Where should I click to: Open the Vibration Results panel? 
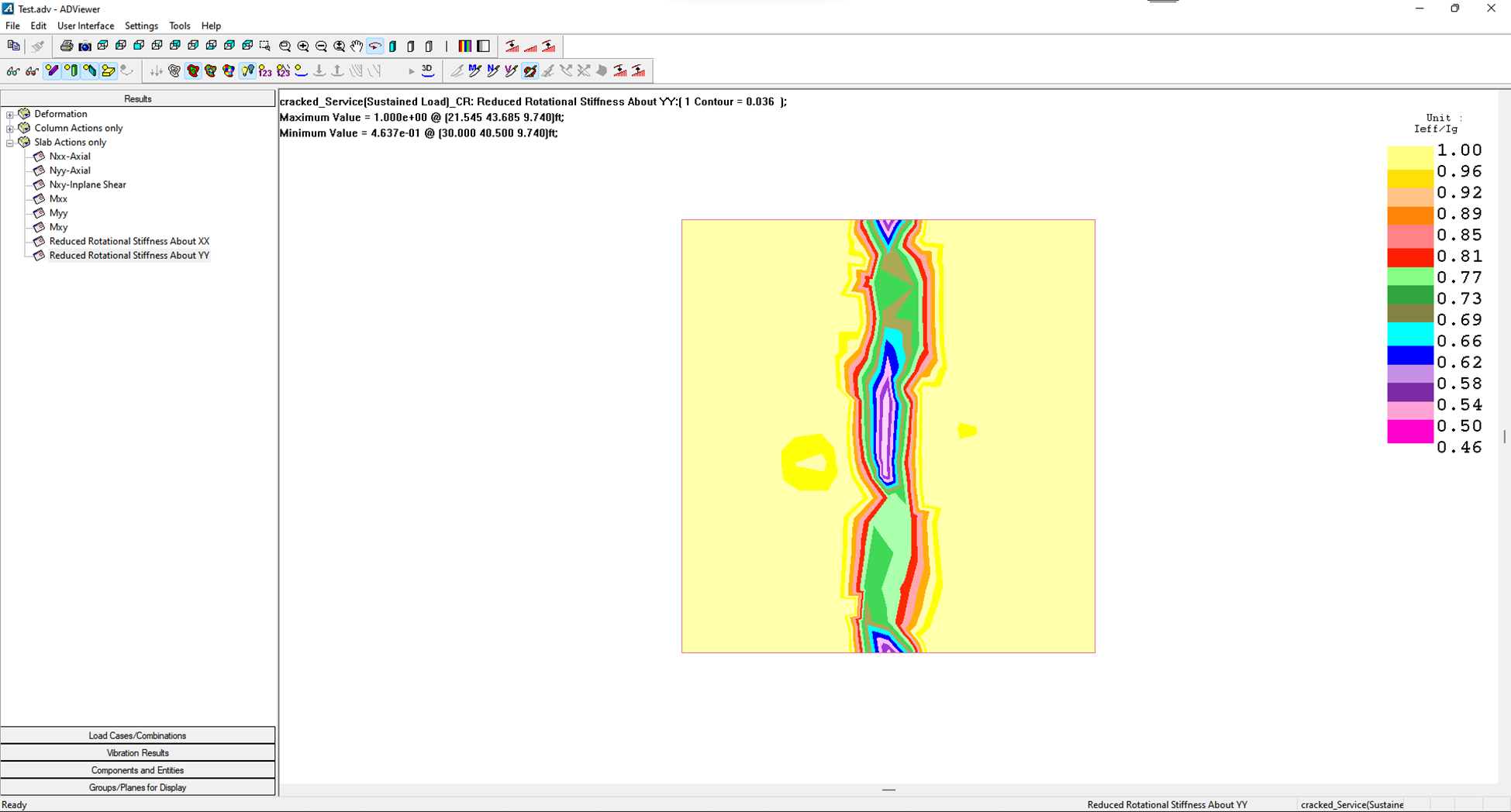(x=137, y=752)
